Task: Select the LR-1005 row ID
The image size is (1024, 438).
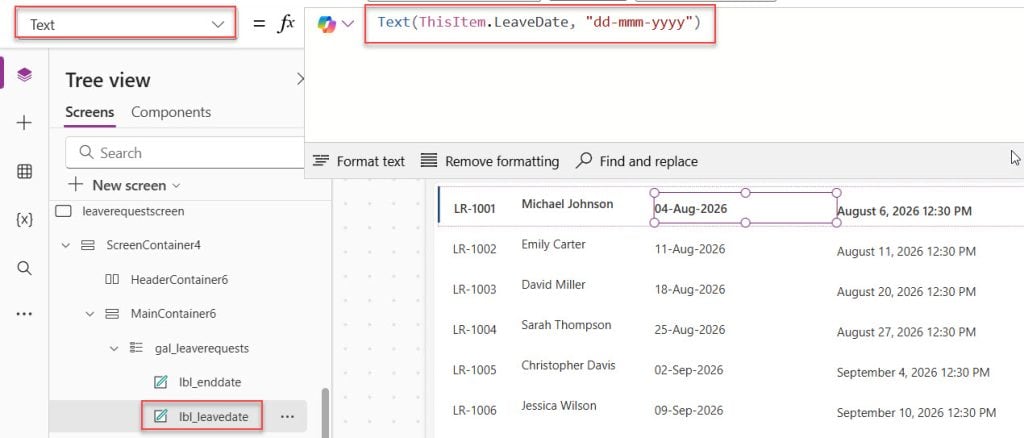Action: [475, 370]
